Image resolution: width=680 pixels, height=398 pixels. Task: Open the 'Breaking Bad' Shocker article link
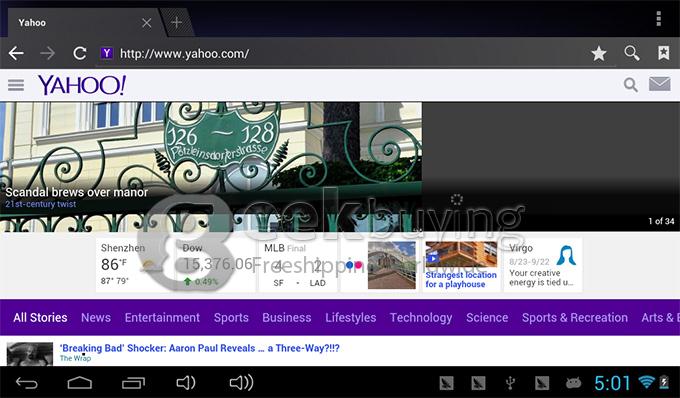[x=199, y=348]
